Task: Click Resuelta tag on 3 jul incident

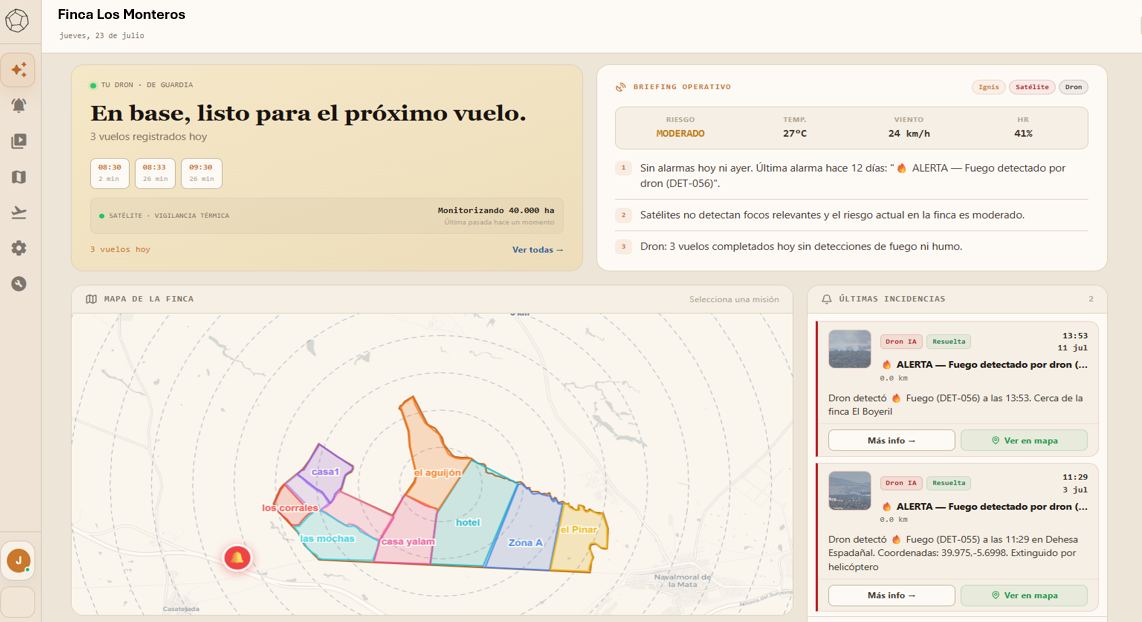Action: (x=948, y=483)
